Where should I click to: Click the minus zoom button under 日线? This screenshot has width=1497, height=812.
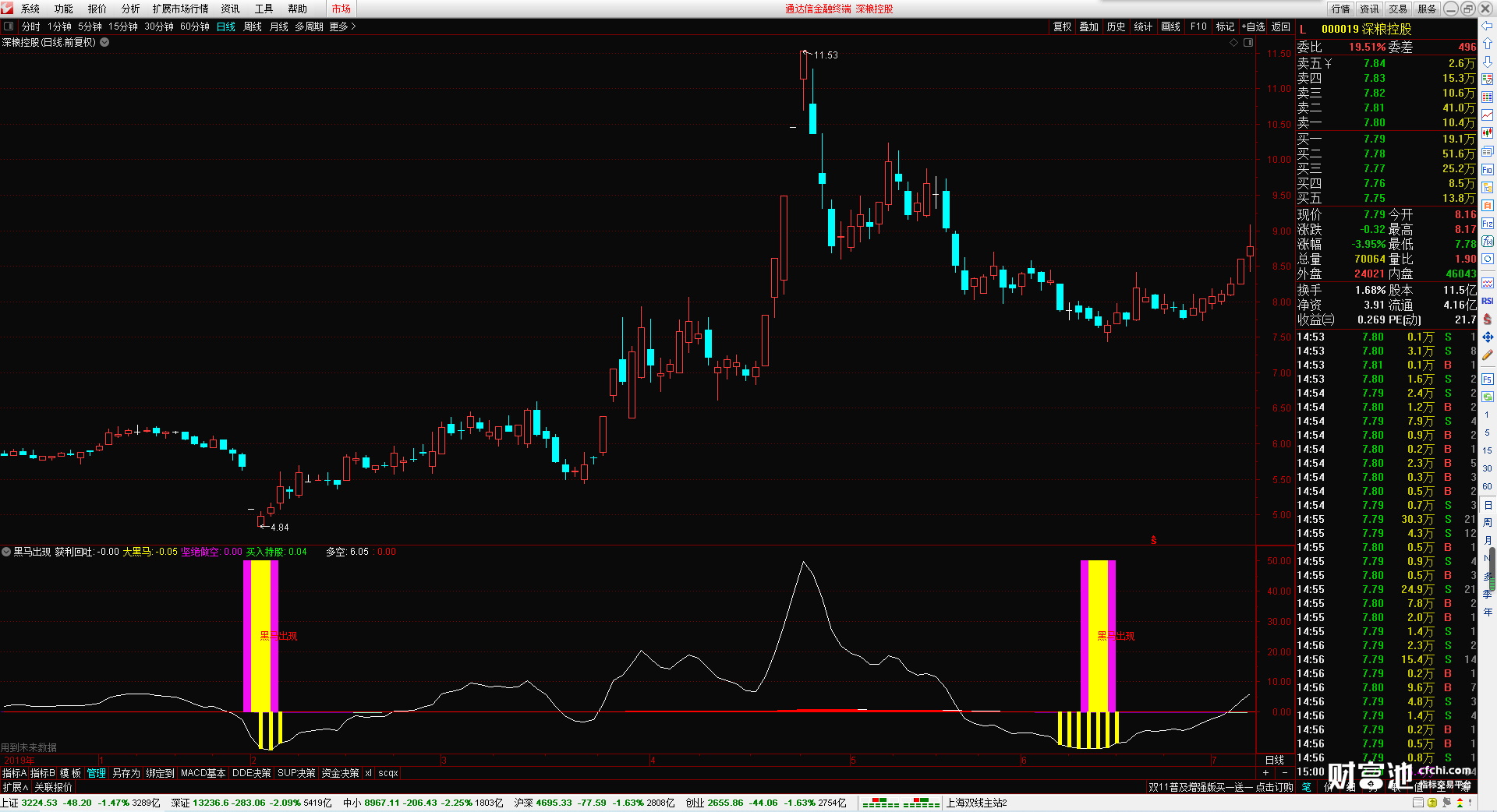click(x=1285, y=773)
